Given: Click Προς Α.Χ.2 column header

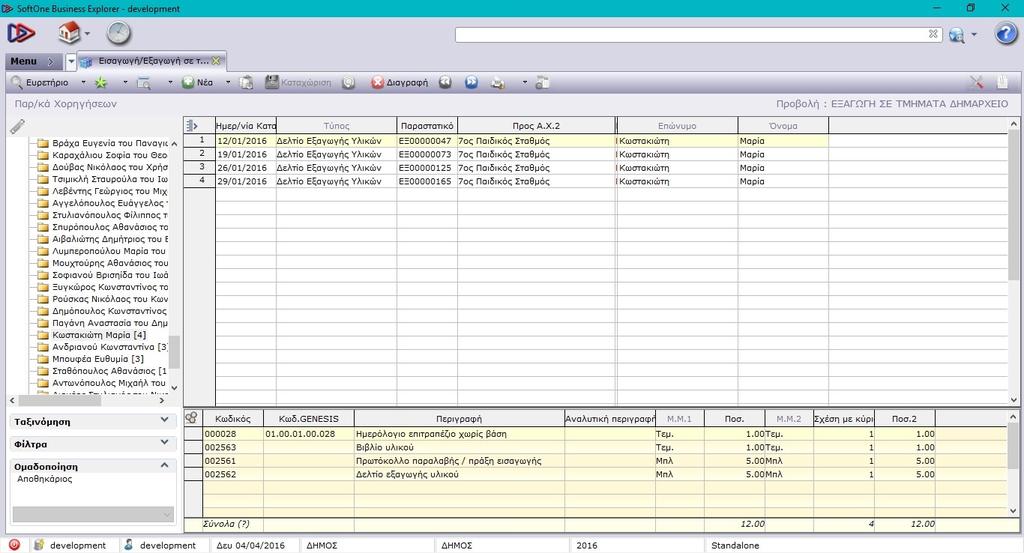Looking at the screenshot, I should point(536,125).
